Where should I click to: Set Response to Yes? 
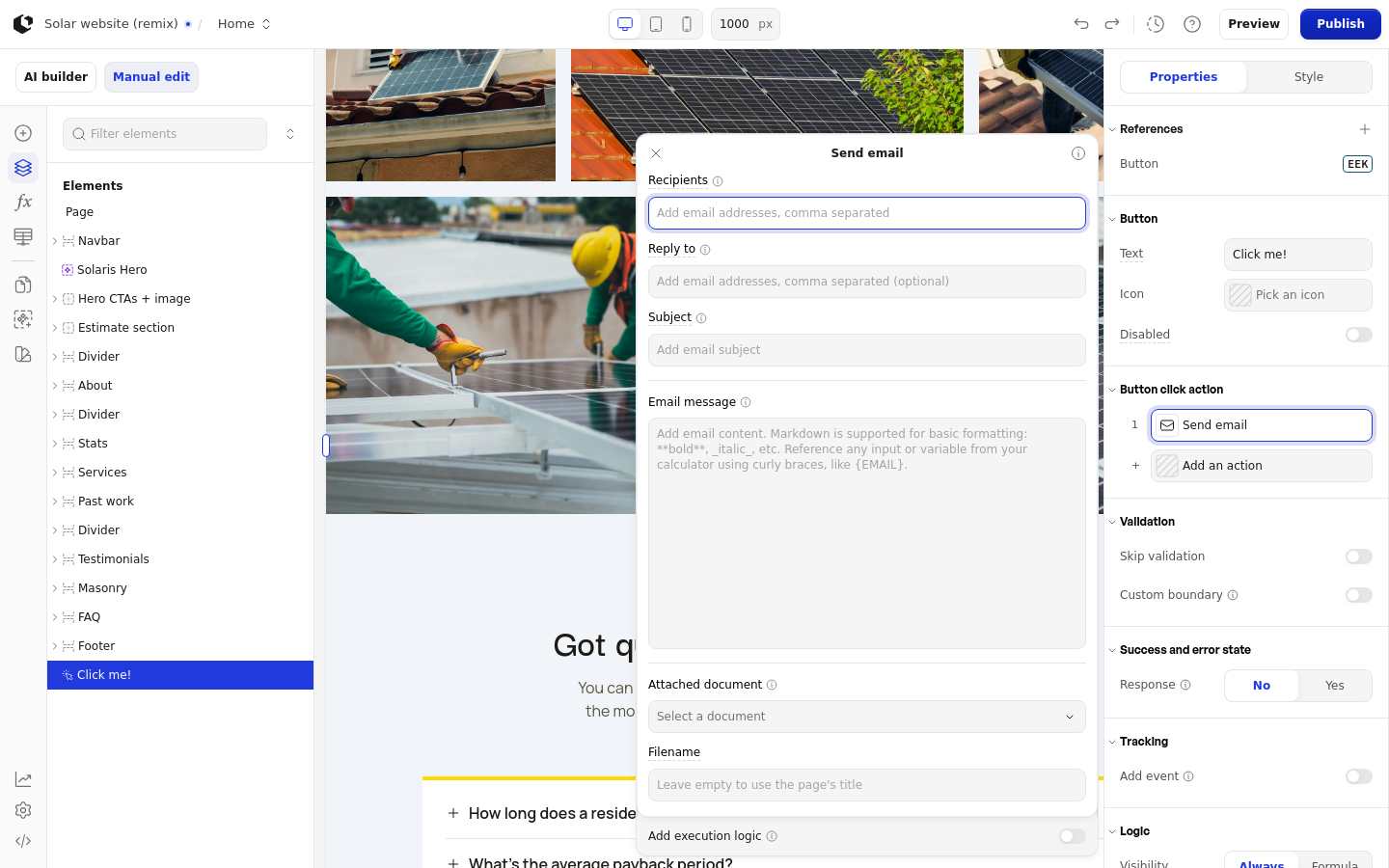pyautogui.click(x=1335, y=686)
